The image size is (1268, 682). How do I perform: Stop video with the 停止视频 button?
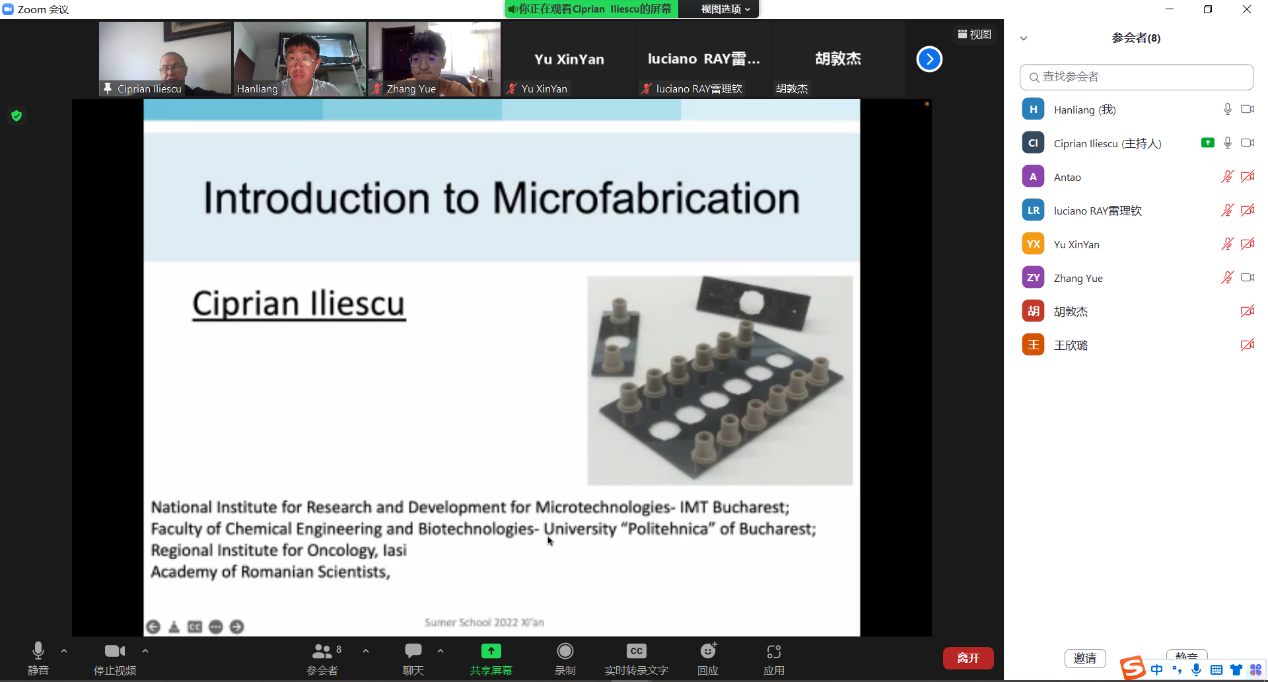[x=115, y=651]
